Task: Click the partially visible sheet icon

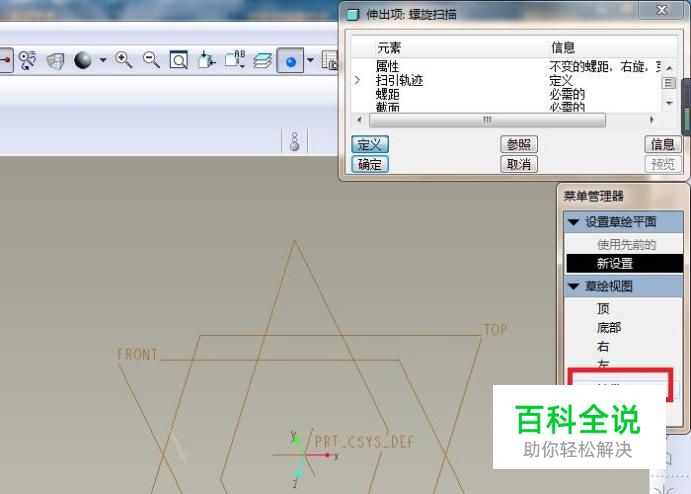Action: pyautogui.click(x=330, y=60)
